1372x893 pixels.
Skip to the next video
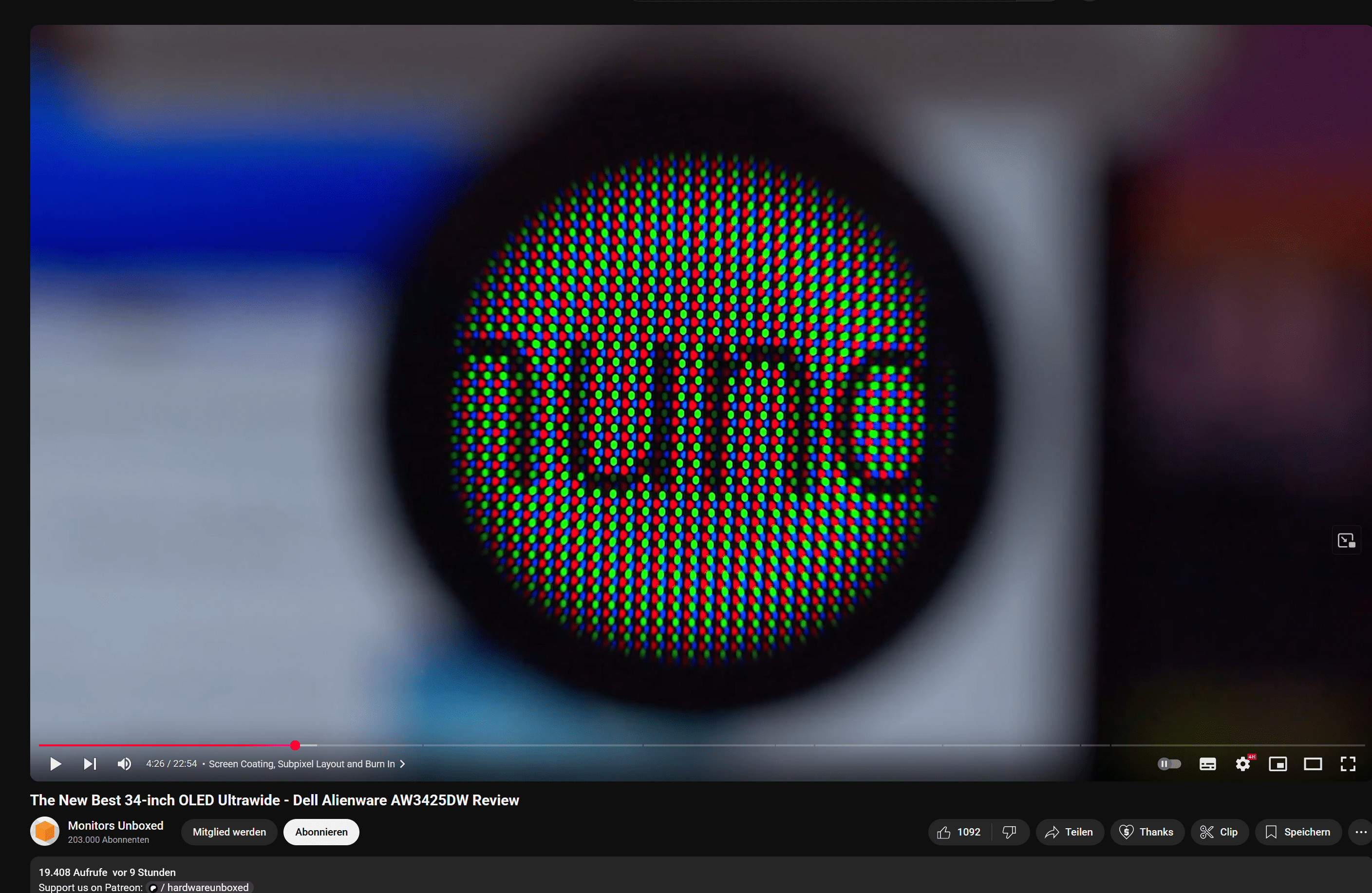point(90,764)
